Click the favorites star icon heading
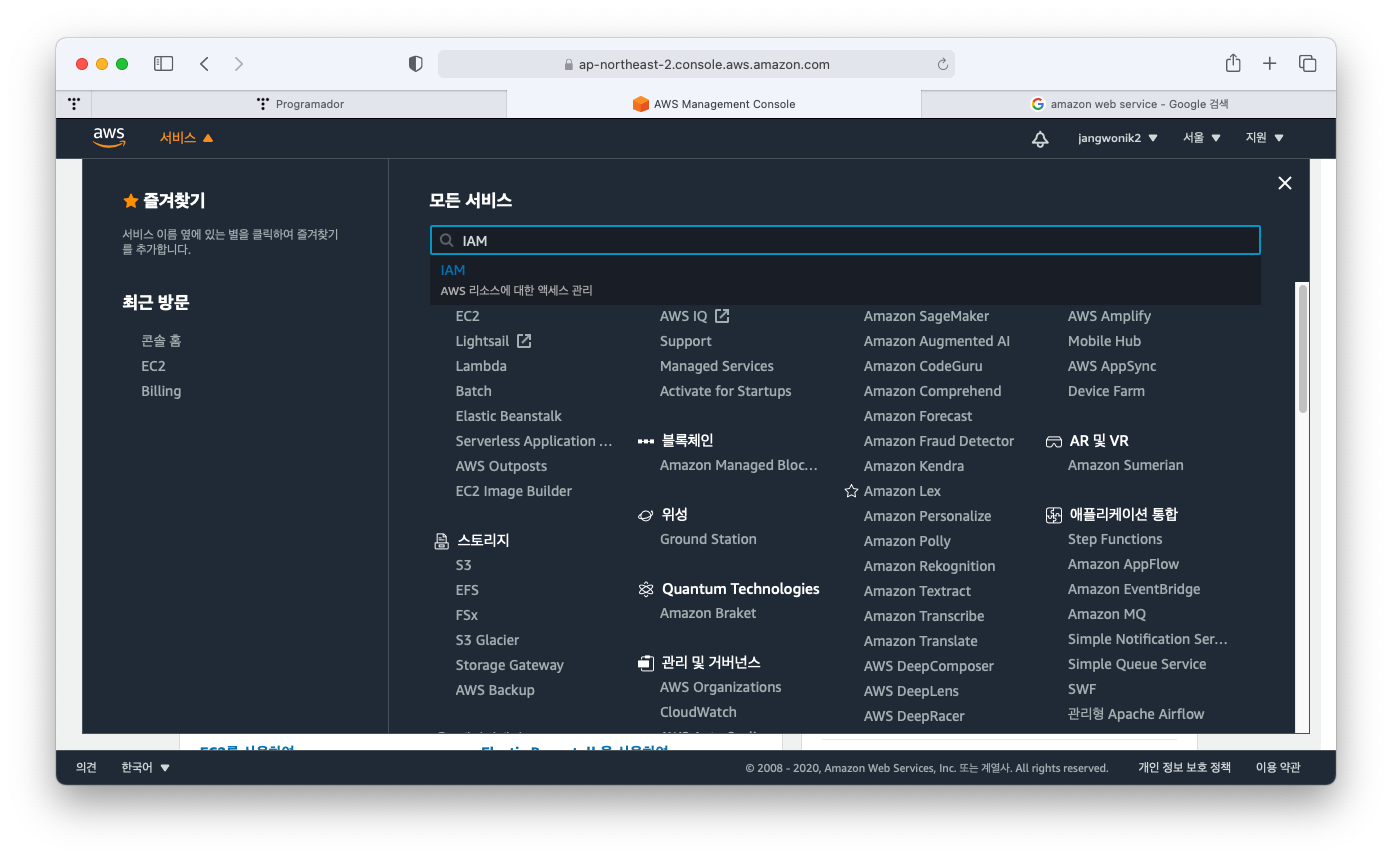1392x859 pixels. coord(130,201)
